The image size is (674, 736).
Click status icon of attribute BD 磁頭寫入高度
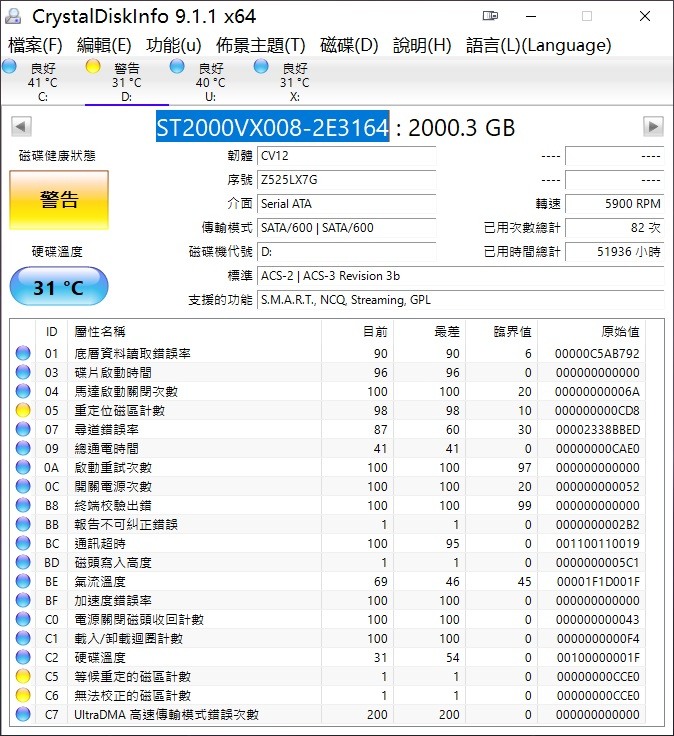tap(23, 562)
